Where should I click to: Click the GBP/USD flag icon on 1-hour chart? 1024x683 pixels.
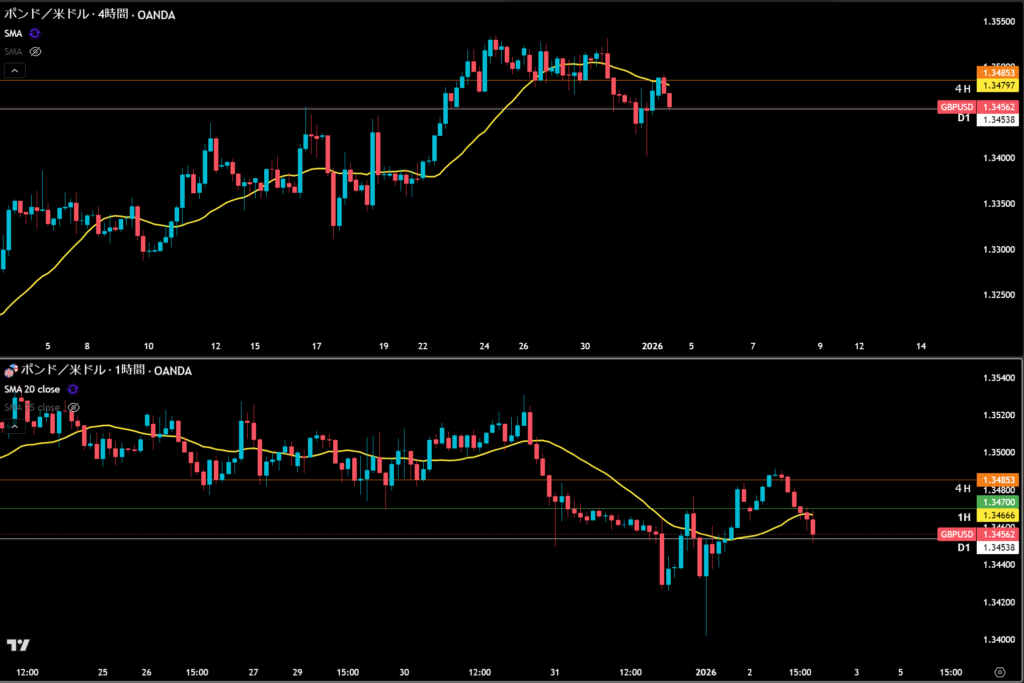[11, 370]
